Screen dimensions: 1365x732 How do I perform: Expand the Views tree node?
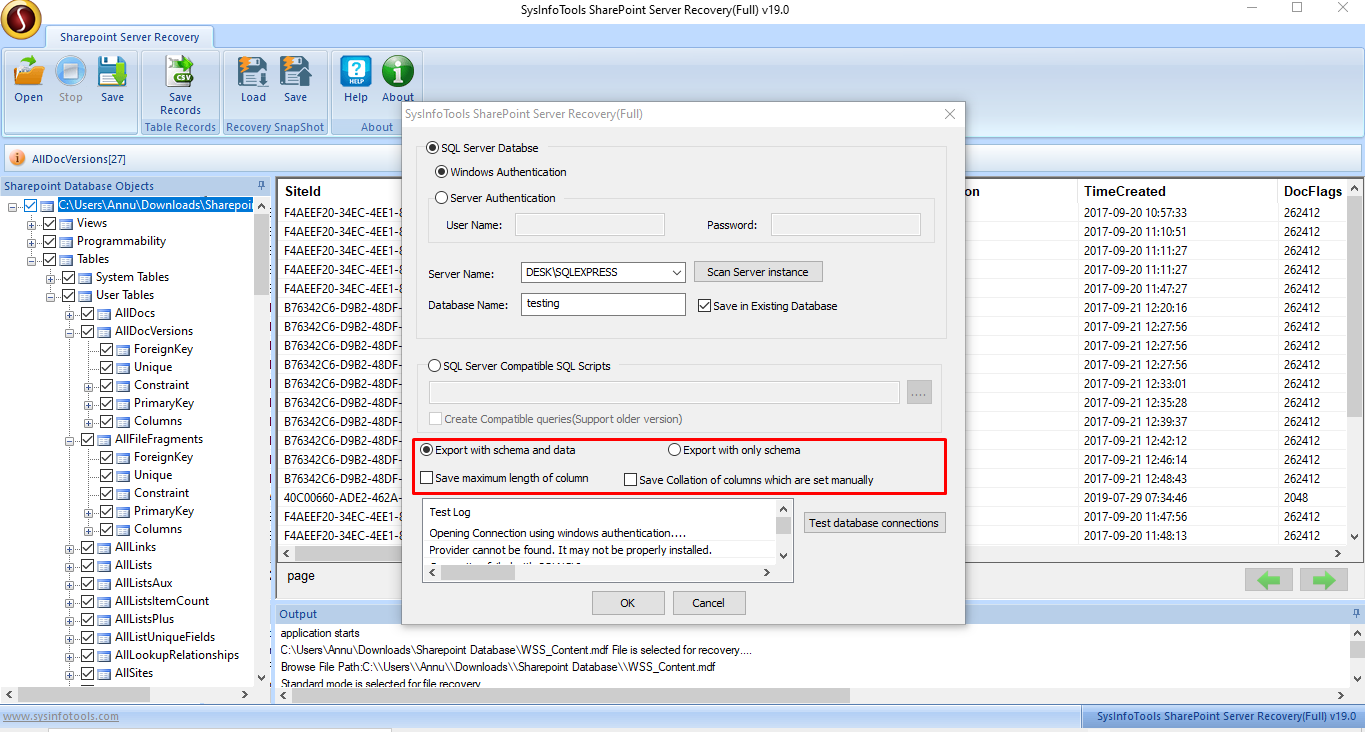(32, 224)
